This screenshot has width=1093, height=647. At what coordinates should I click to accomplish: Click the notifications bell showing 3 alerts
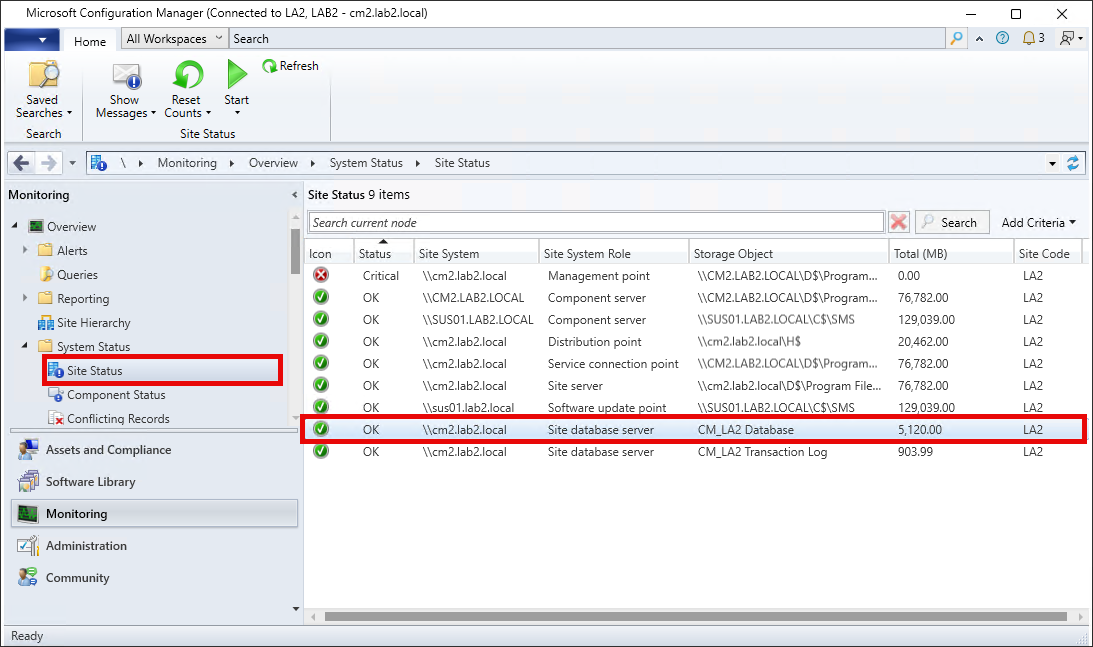[1029, 38]
